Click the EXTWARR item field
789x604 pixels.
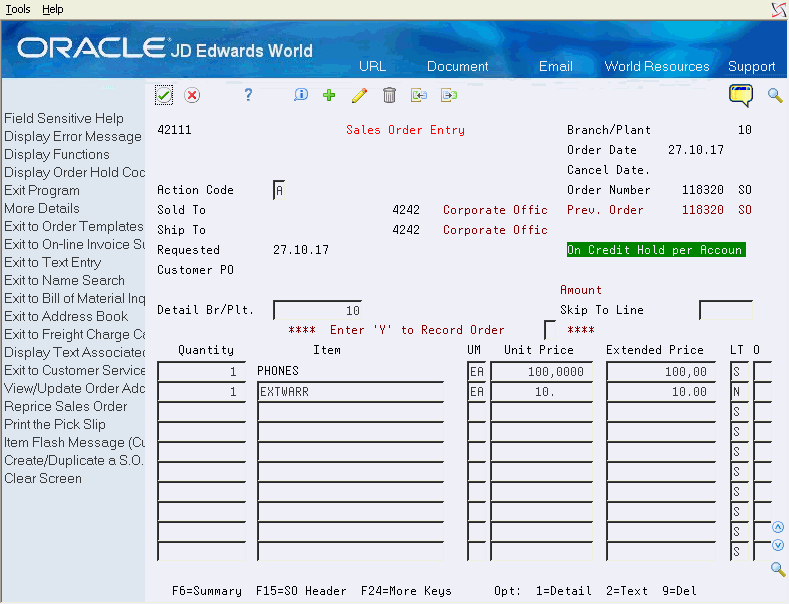click(351, 392)
